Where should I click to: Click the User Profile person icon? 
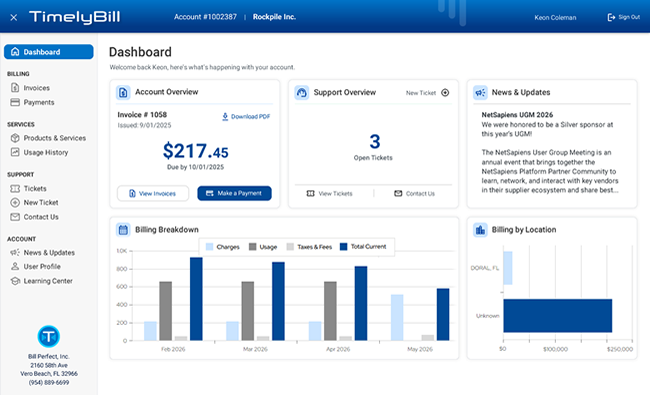pos(15,267)
